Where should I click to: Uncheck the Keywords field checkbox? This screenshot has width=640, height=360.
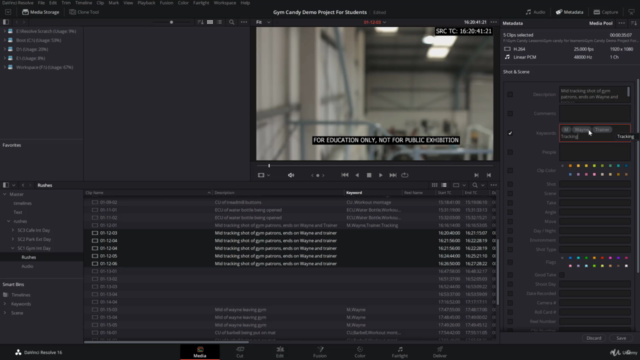[510, 133]
